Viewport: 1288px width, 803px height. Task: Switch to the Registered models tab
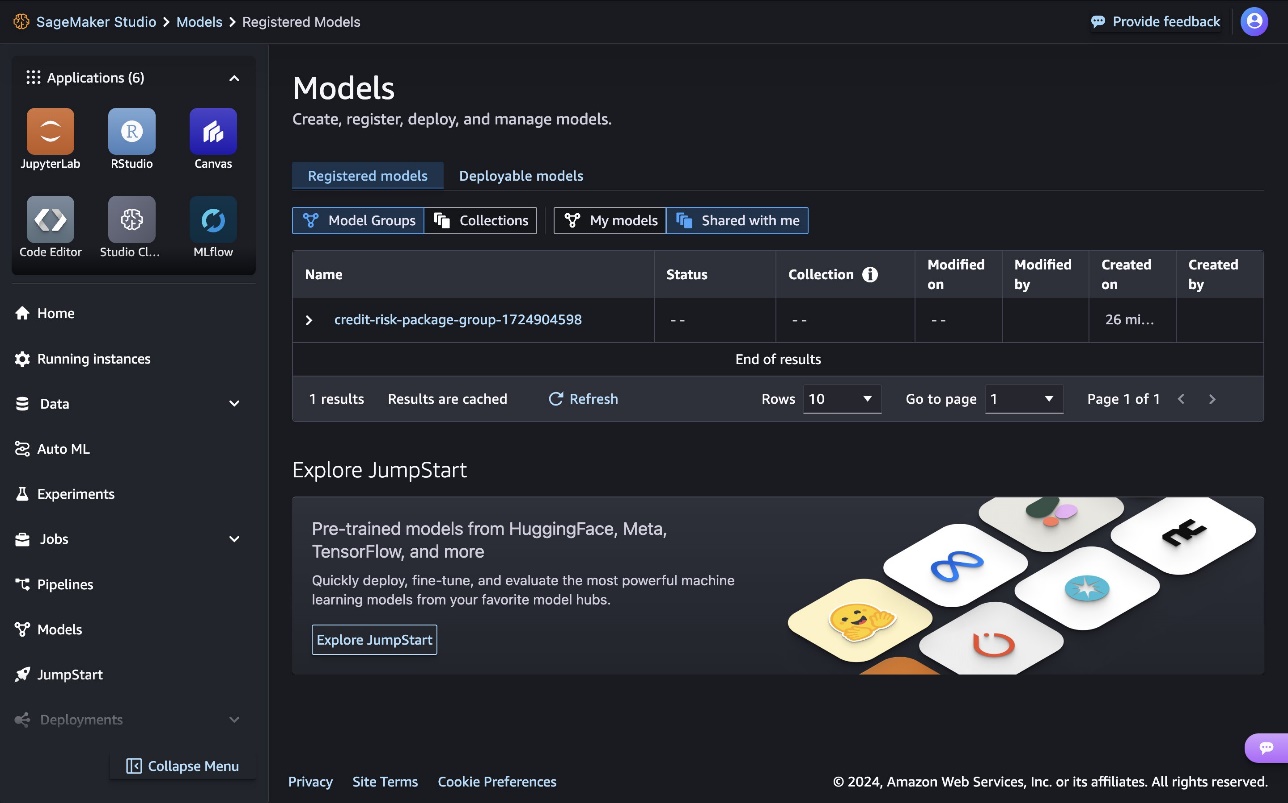coord(367,176)
